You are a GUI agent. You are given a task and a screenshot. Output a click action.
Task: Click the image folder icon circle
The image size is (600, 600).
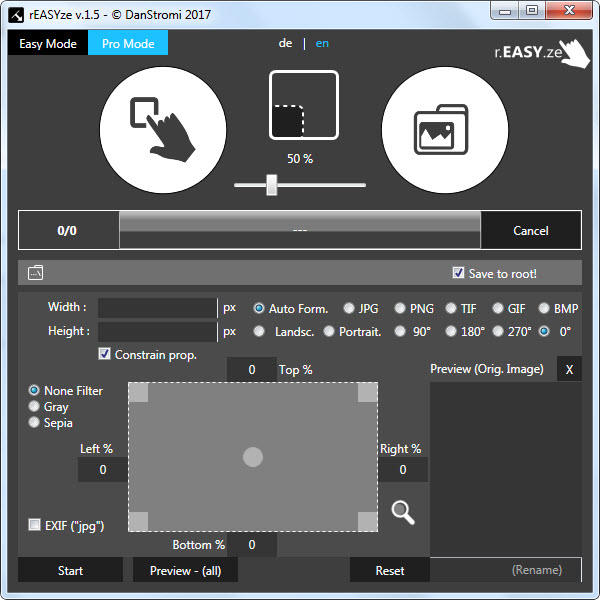(445, 130)
